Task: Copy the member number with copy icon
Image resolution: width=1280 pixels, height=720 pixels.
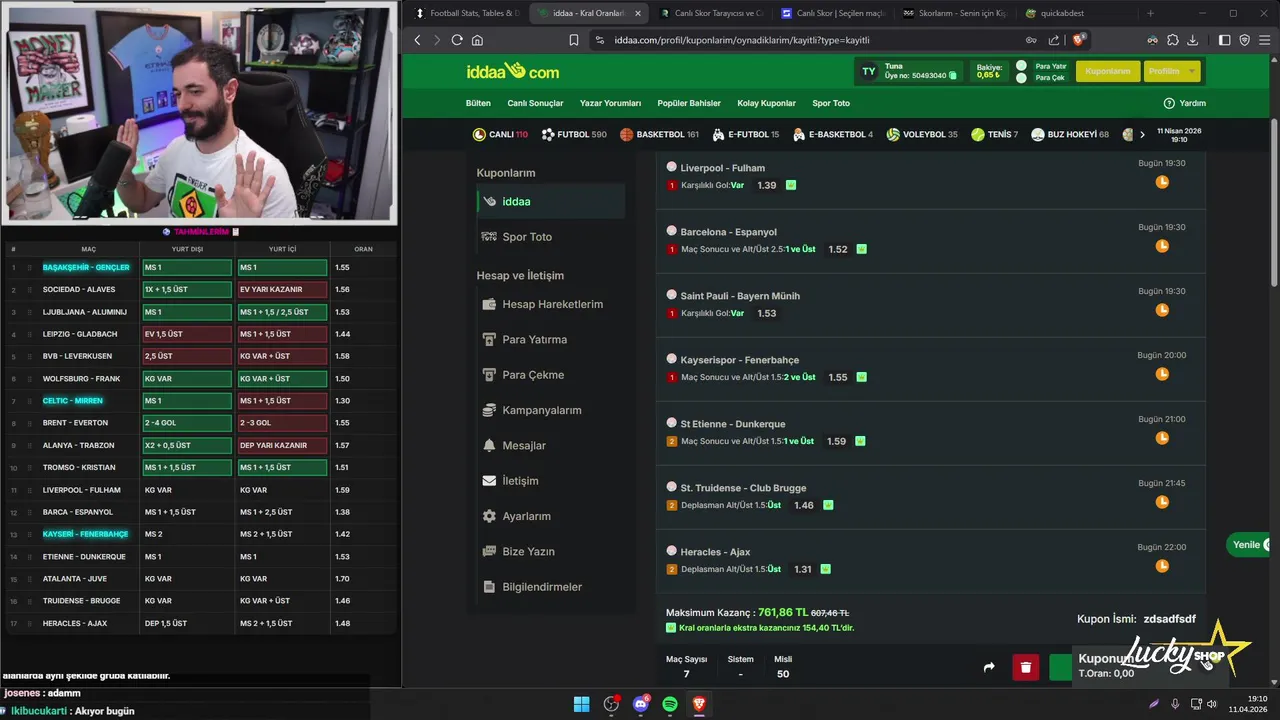Action: click(x=953, y=75)
